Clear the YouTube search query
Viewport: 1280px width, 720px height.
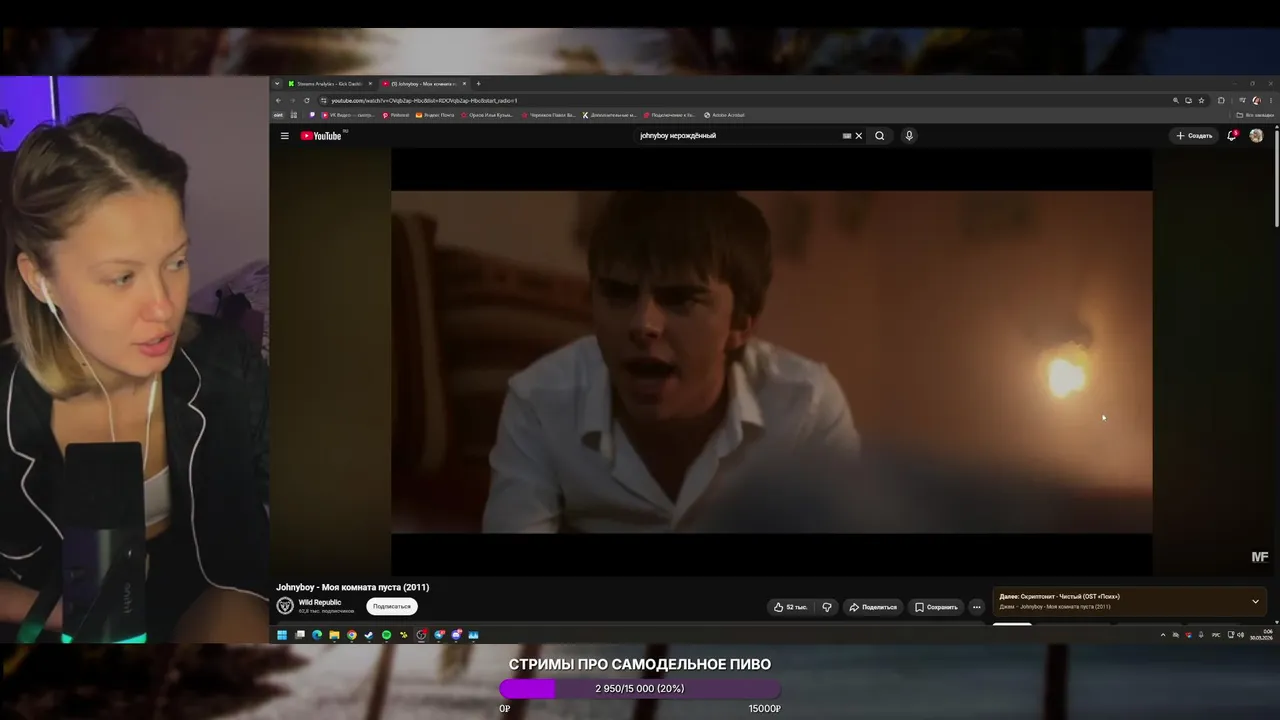858,136
